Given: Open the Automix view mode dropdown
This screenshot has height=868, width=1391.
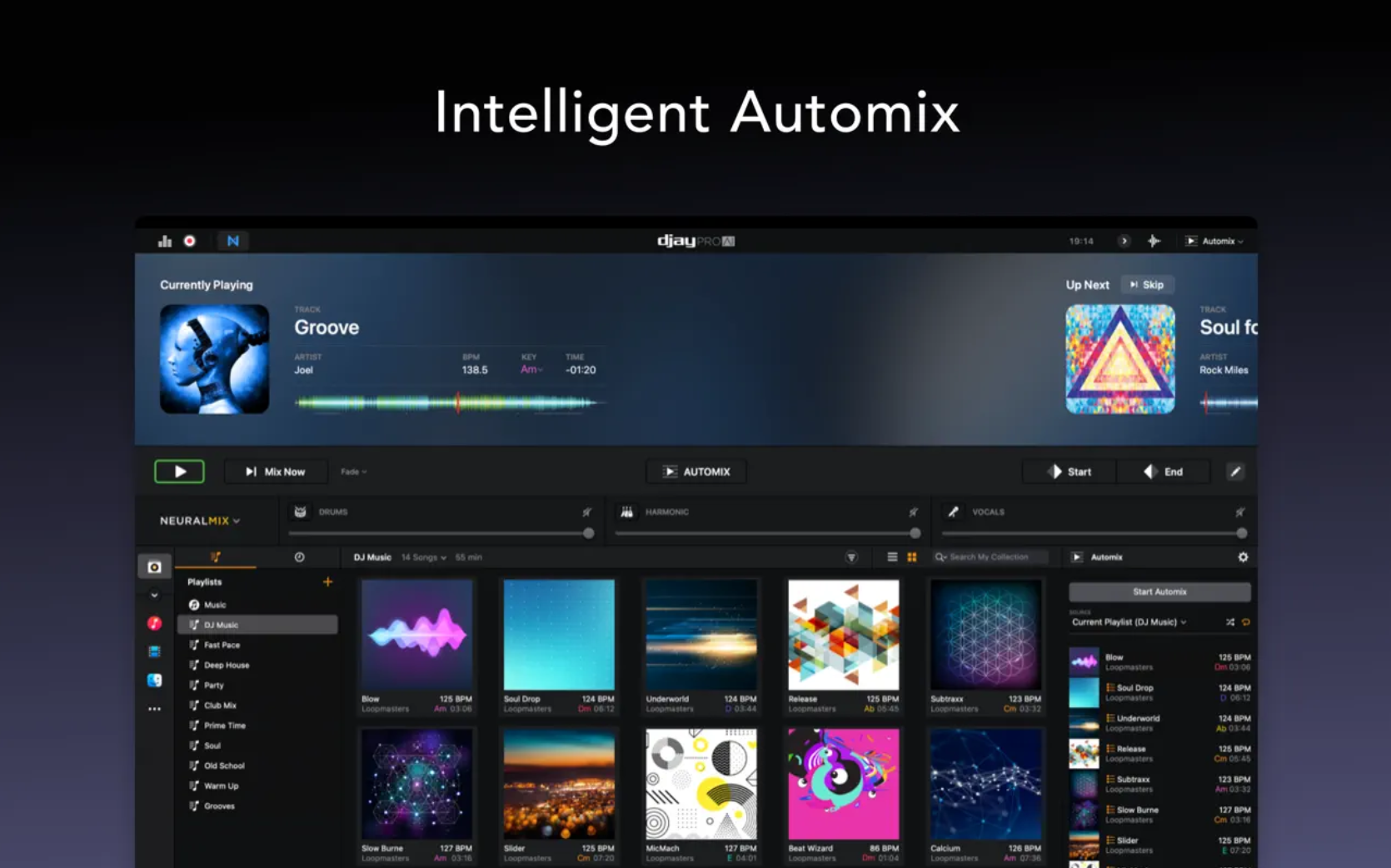Looking at the screenshot, I should coord(1214,241).
